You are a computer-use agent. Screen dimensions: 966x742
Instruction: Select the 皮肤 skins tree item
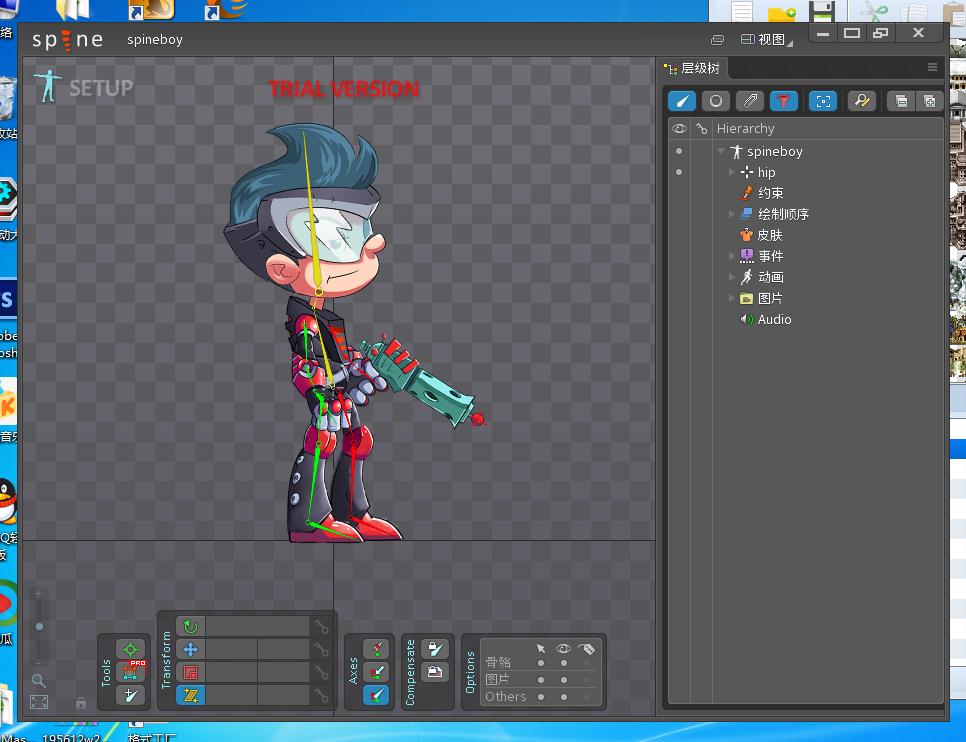tap(761, 235)
